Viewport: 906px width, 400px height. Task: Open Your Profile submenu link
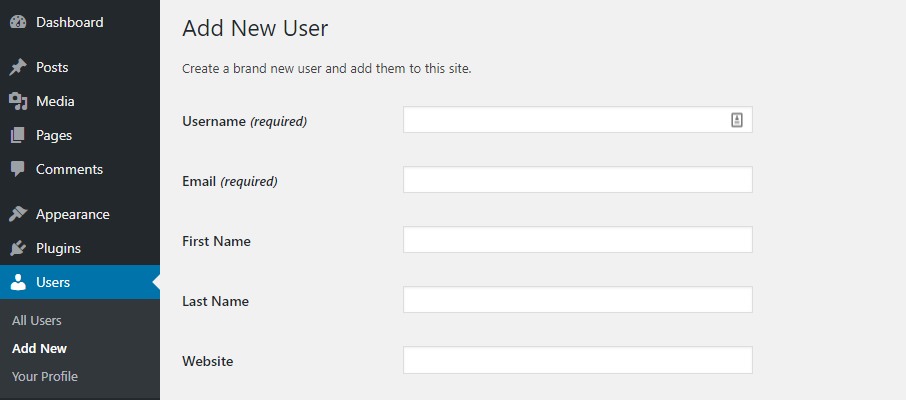[44, 376]
